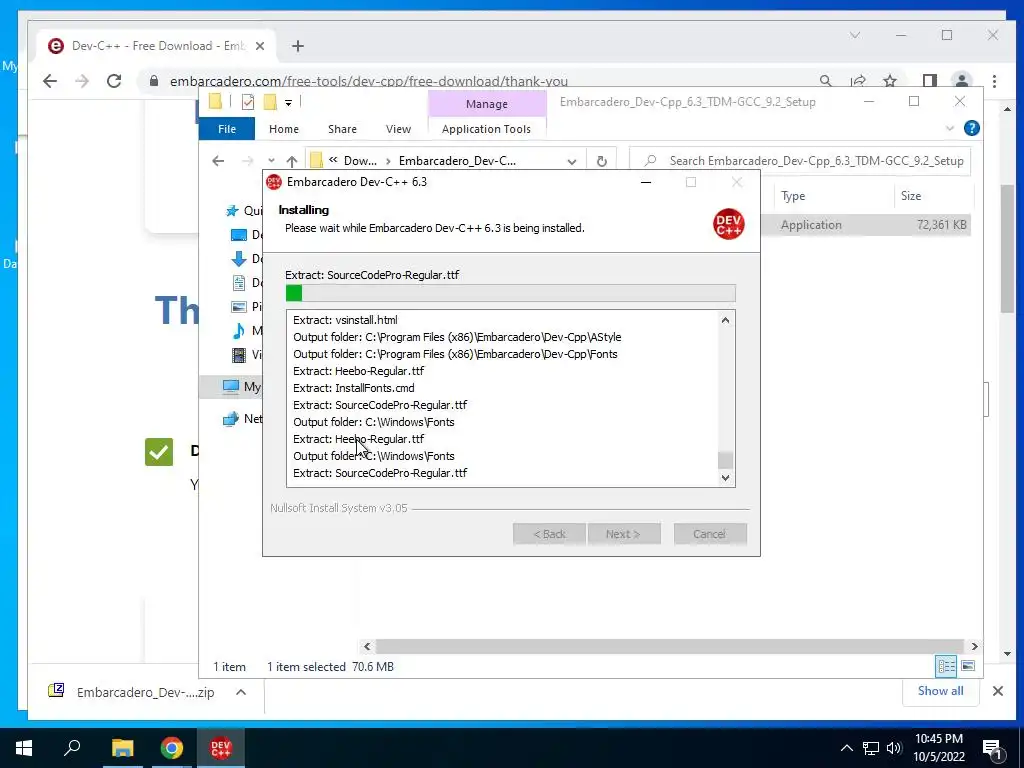Click Explorer's blue help icon
This screenshot has width=1024, height=768.
(x=972, y=128)
